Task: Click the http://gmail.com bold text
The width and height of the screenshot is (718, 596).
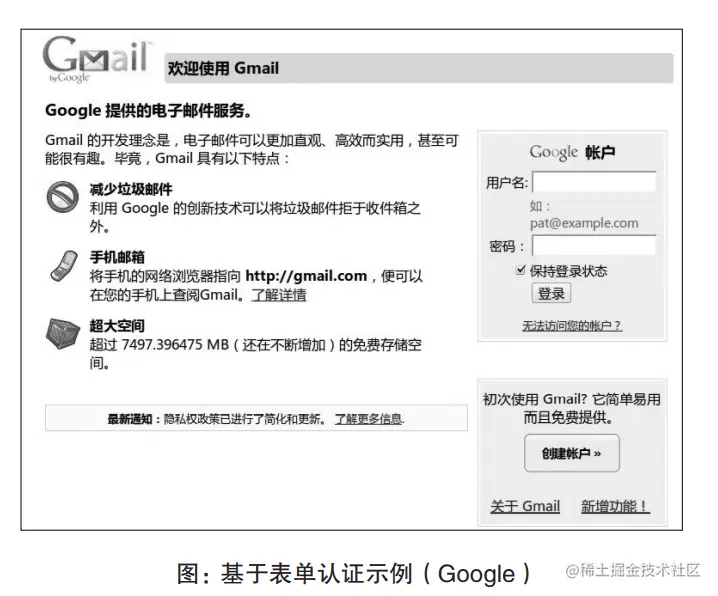Action: (x=306, y=276)
